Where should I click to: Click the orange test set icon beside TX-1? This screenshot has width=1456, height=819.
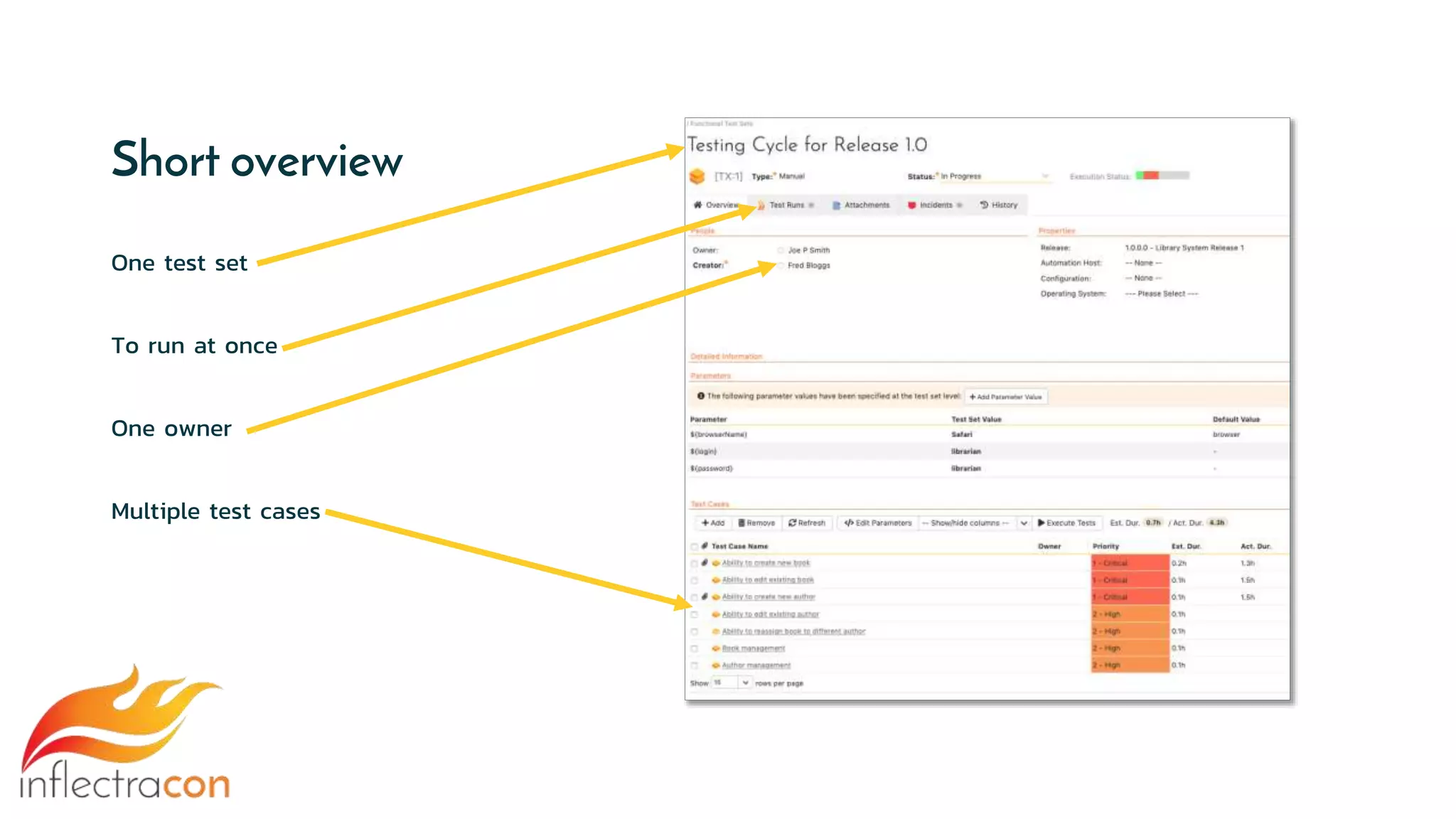point(697,176)
